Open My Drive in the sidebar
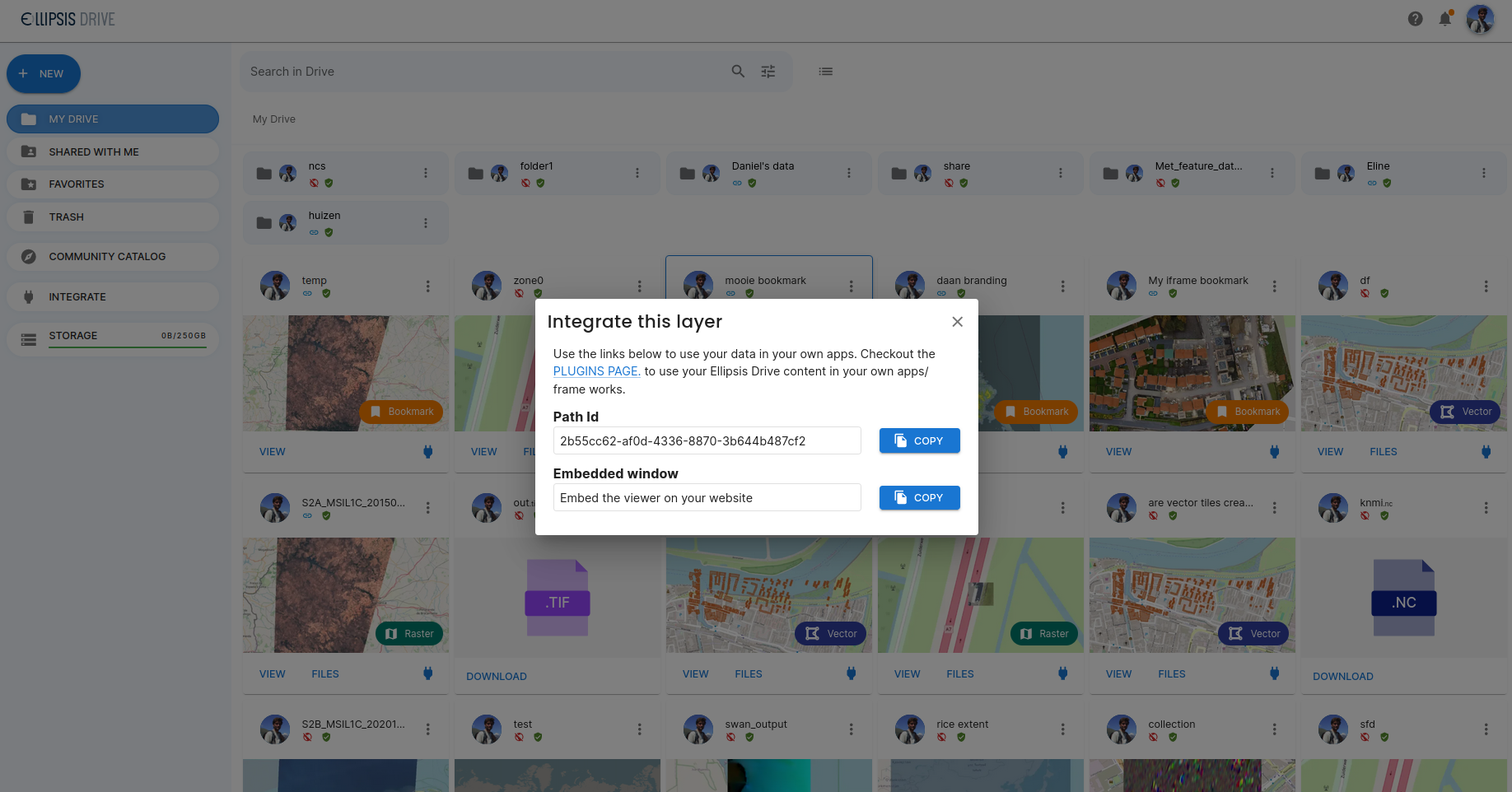Image resolution: width=1512 pixels, height=792 pixels. [x=113, y=119]
